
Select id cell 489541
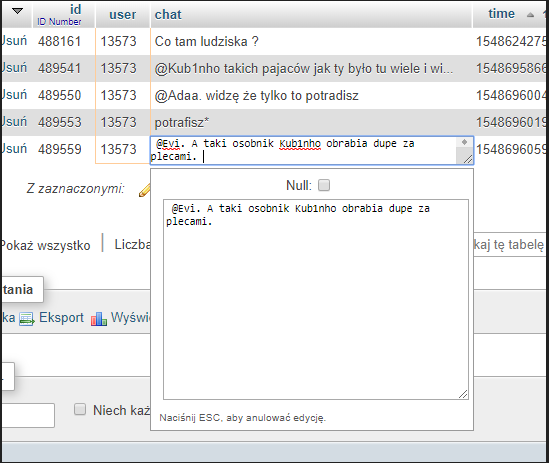point(60,68)
